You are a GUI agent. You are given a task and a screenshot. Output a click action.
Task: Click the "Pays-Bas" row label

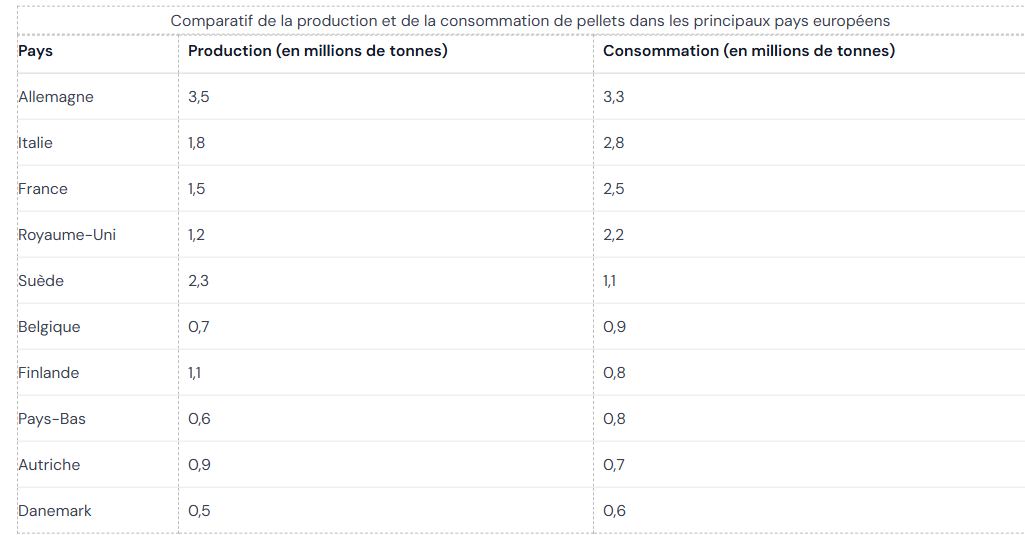tap(52, 419)
